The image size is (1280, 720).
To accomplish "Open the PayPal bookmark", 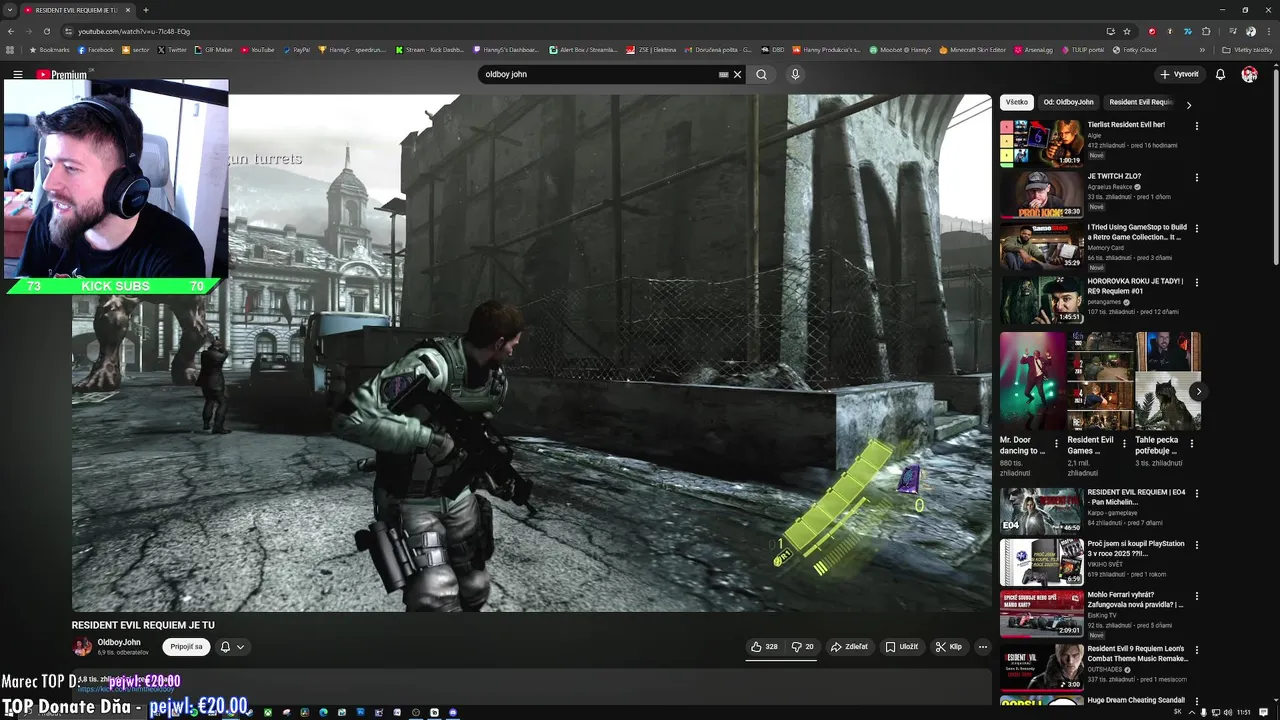I will pyautogui.click(x=296, y=49).
